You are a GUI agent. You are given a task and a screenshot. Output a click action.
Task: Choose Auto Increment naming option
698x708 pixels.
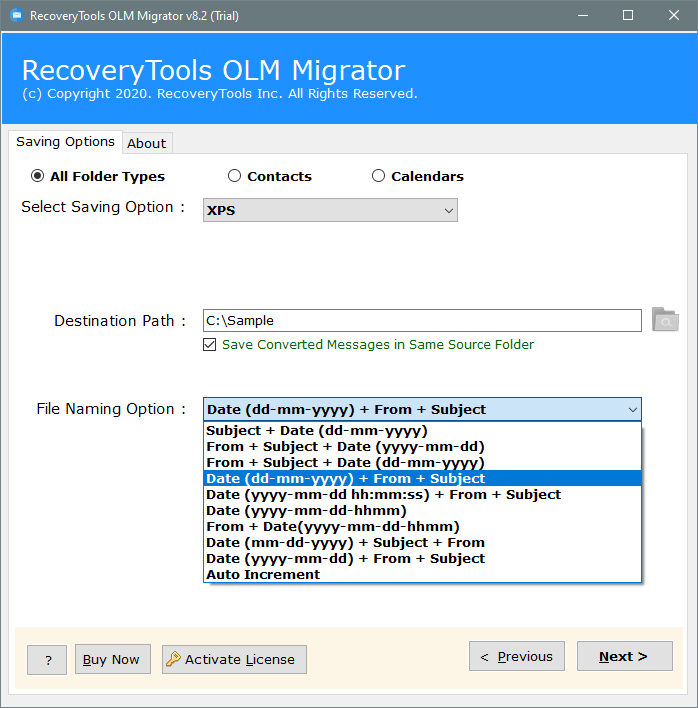tap(422, 574)
